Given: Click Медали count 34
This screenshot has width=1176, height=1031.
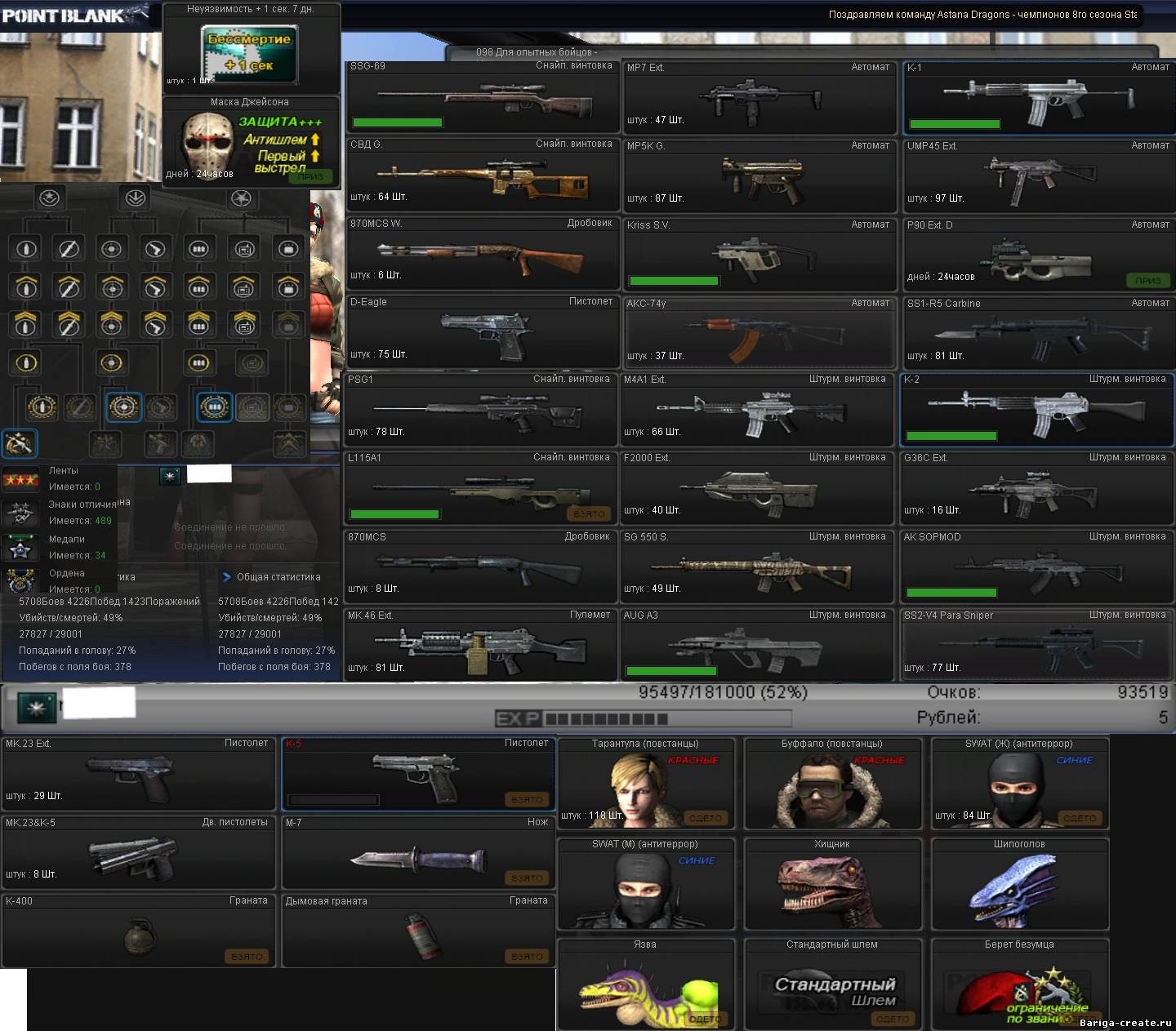Looking at the screenshot, I should pos(100,555).
